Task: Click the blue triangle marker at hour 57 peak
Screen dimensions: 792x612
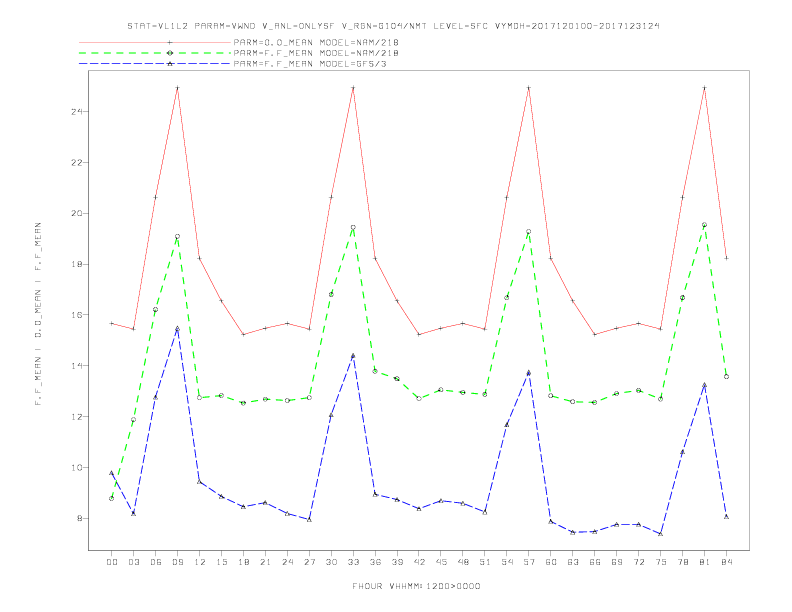Action: (x=529, y=373)
